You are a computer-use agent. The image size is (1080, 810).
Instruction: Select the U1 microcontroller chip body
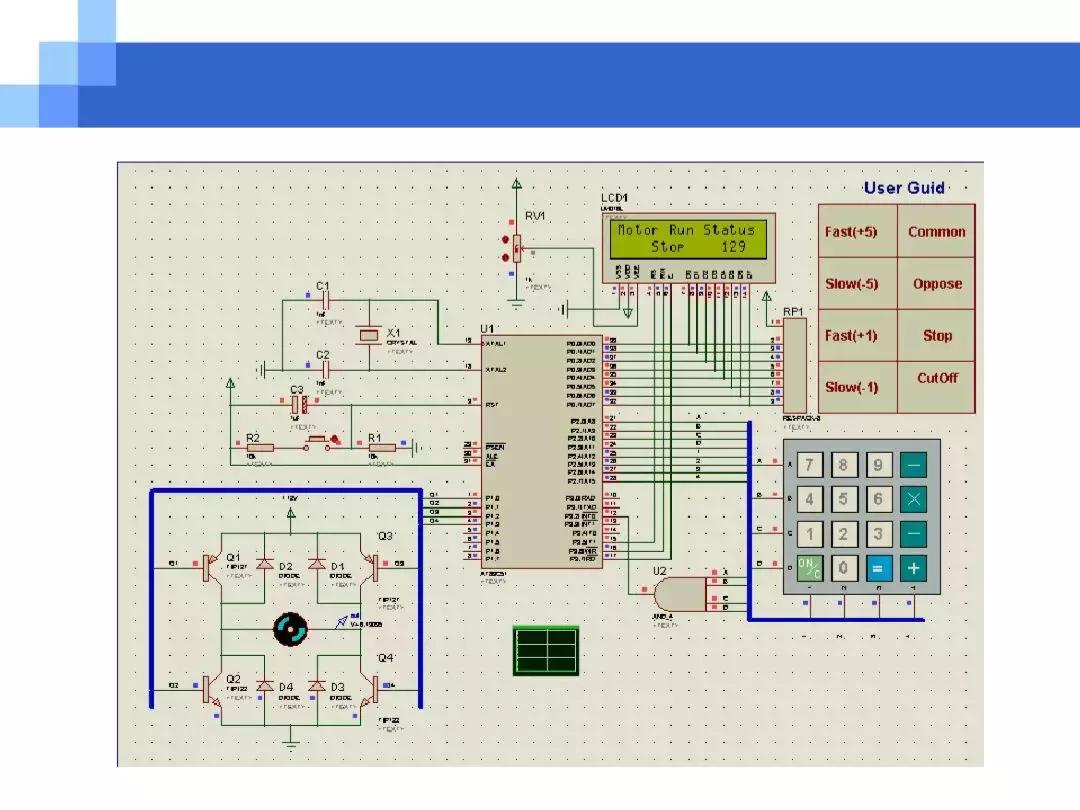coord(542,452)
